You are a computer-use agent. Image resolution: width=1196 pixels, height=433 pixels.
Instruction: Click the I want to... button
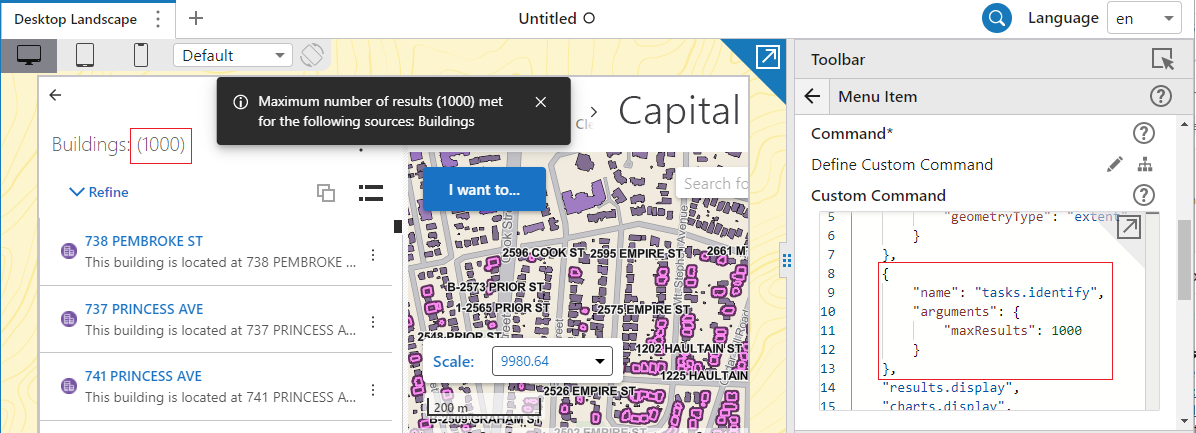pos(484,189)
